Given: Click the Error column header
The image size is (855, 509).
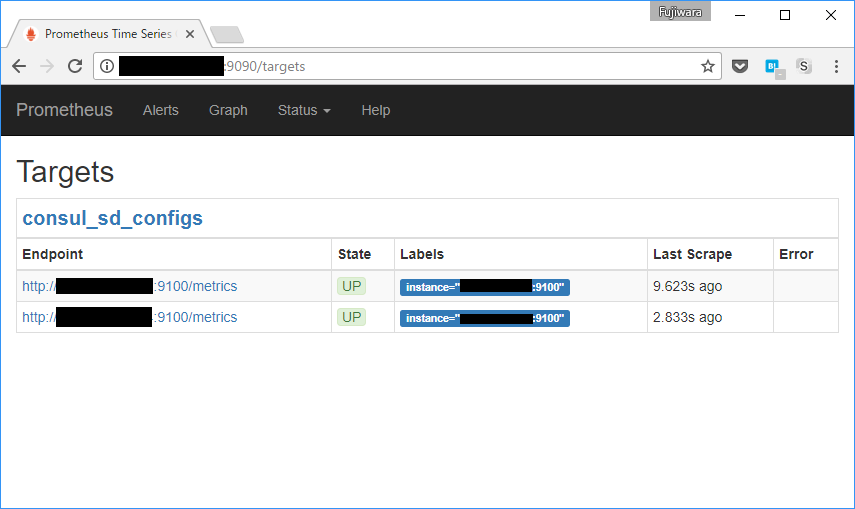Looking at the screenshot, I should click(x=796, y=254).
